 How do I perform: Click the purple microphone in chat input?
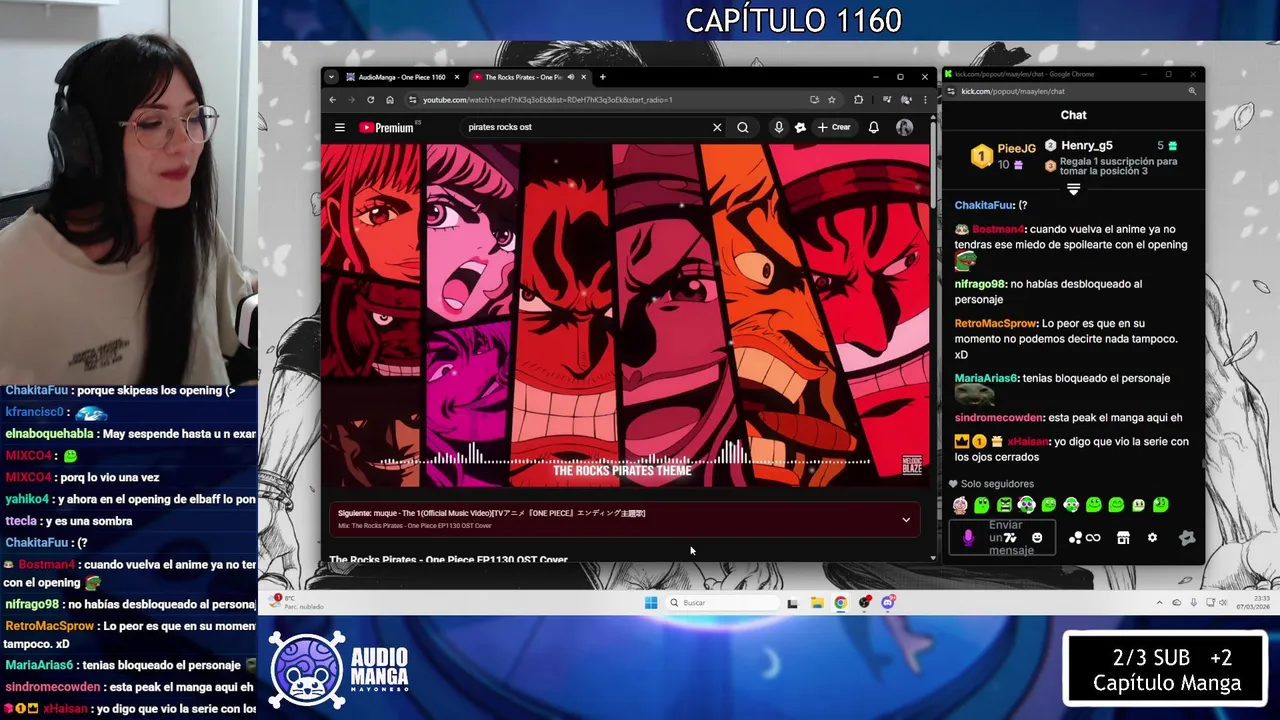(x=968, y=538)
